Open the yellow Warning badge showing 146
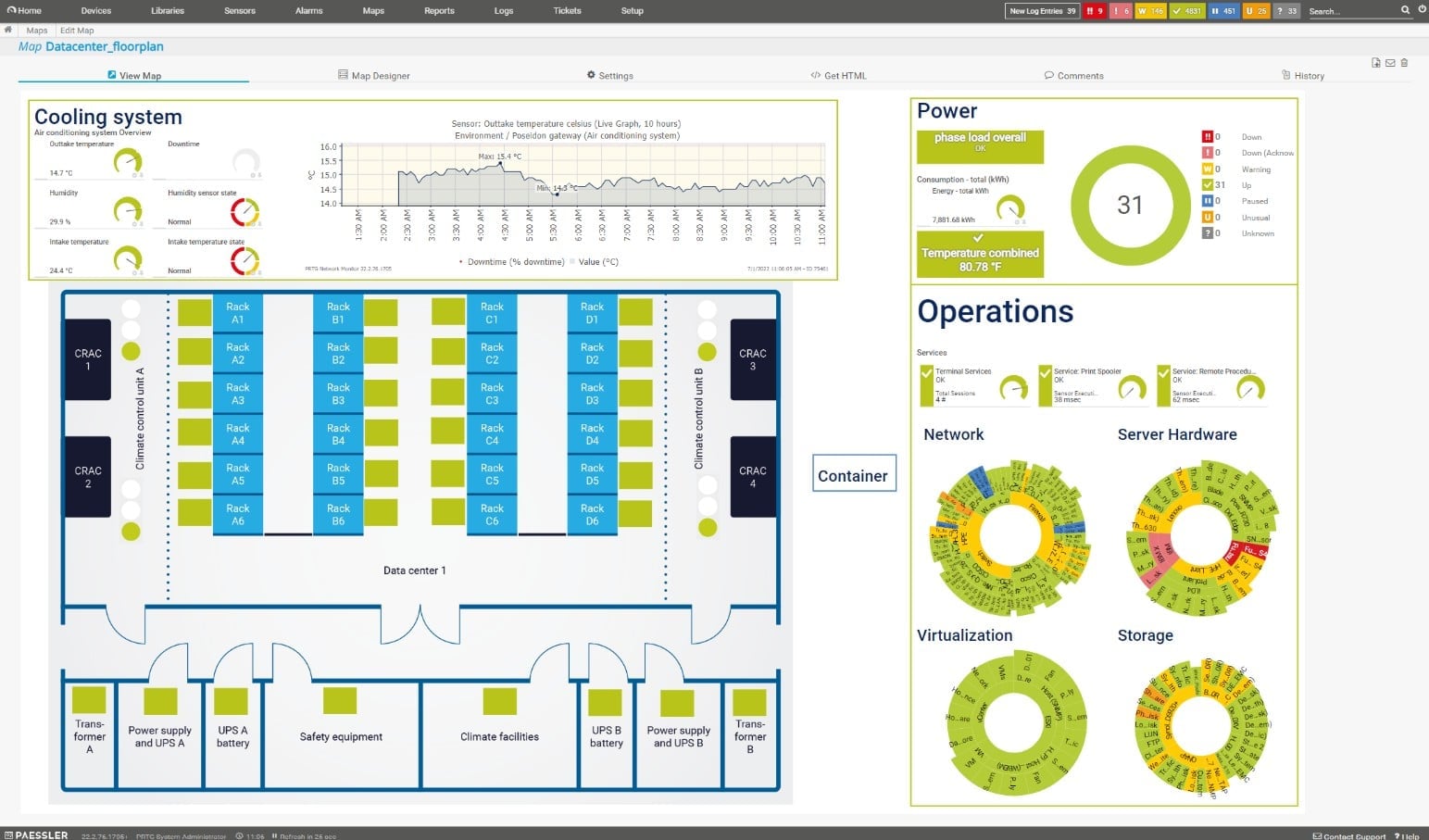Screen dimensions: 1429x840 1150,11
